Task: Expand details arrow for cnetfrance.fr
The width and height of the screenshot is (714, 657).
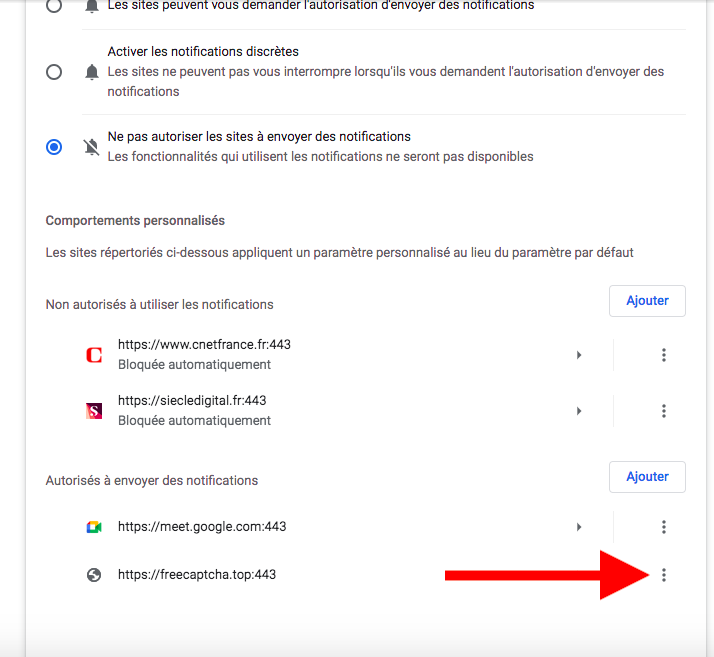Action: click(x=579, y=355)
